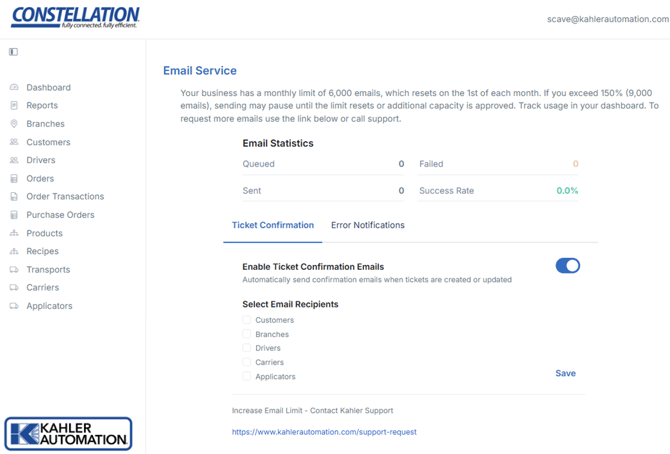Click the Branches location pin icon
Screen dimensions: 670x454
click(x=14, y=124)
